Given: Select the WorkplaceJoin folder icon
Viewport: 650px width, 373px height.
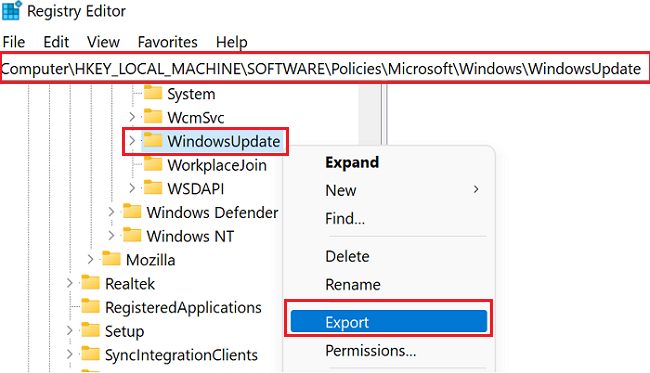Looking at the screenshot, I should (153, 164).
